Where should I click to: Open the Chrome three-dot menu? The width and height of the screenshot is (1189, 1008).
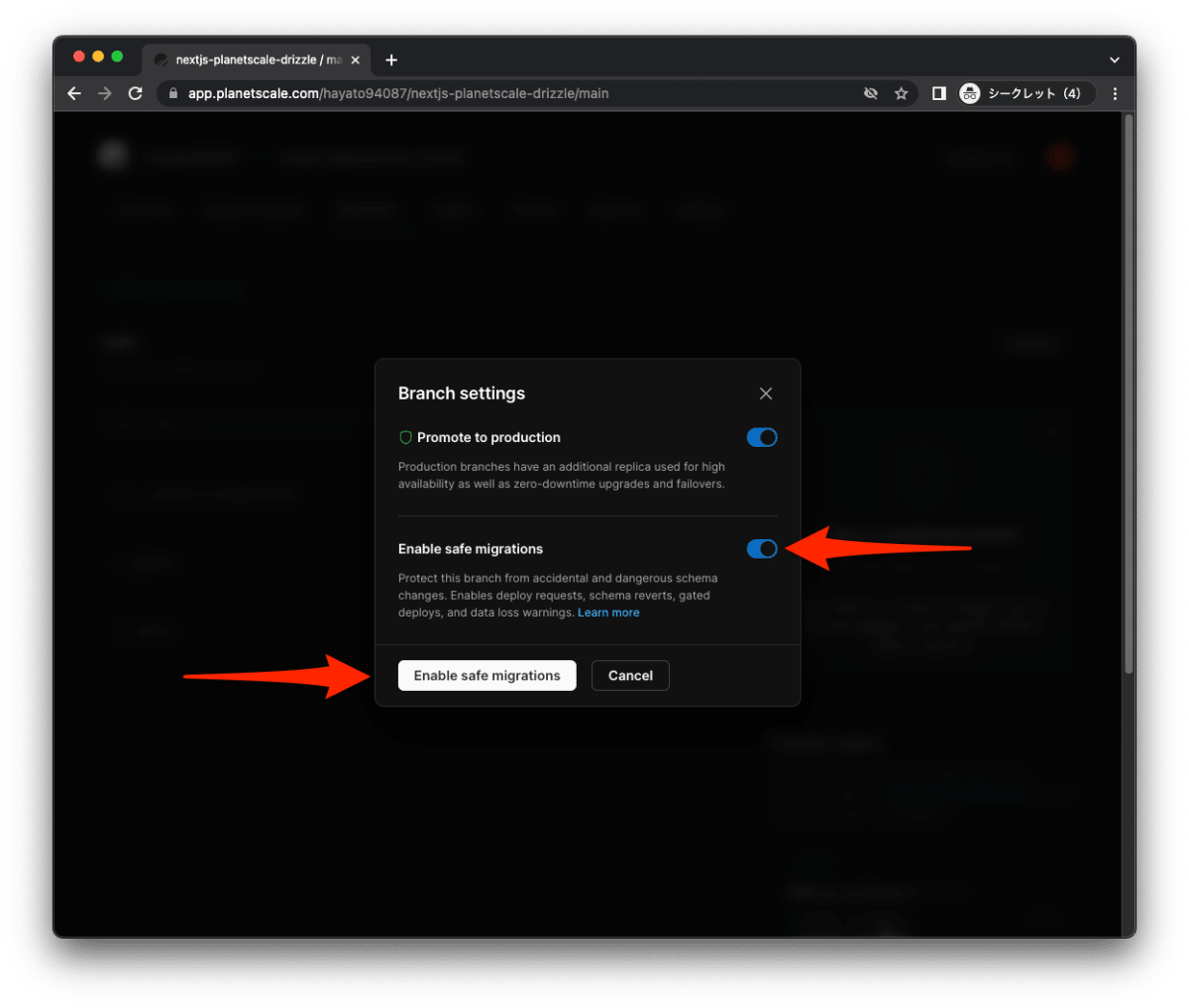click(x=1116, y=93)
